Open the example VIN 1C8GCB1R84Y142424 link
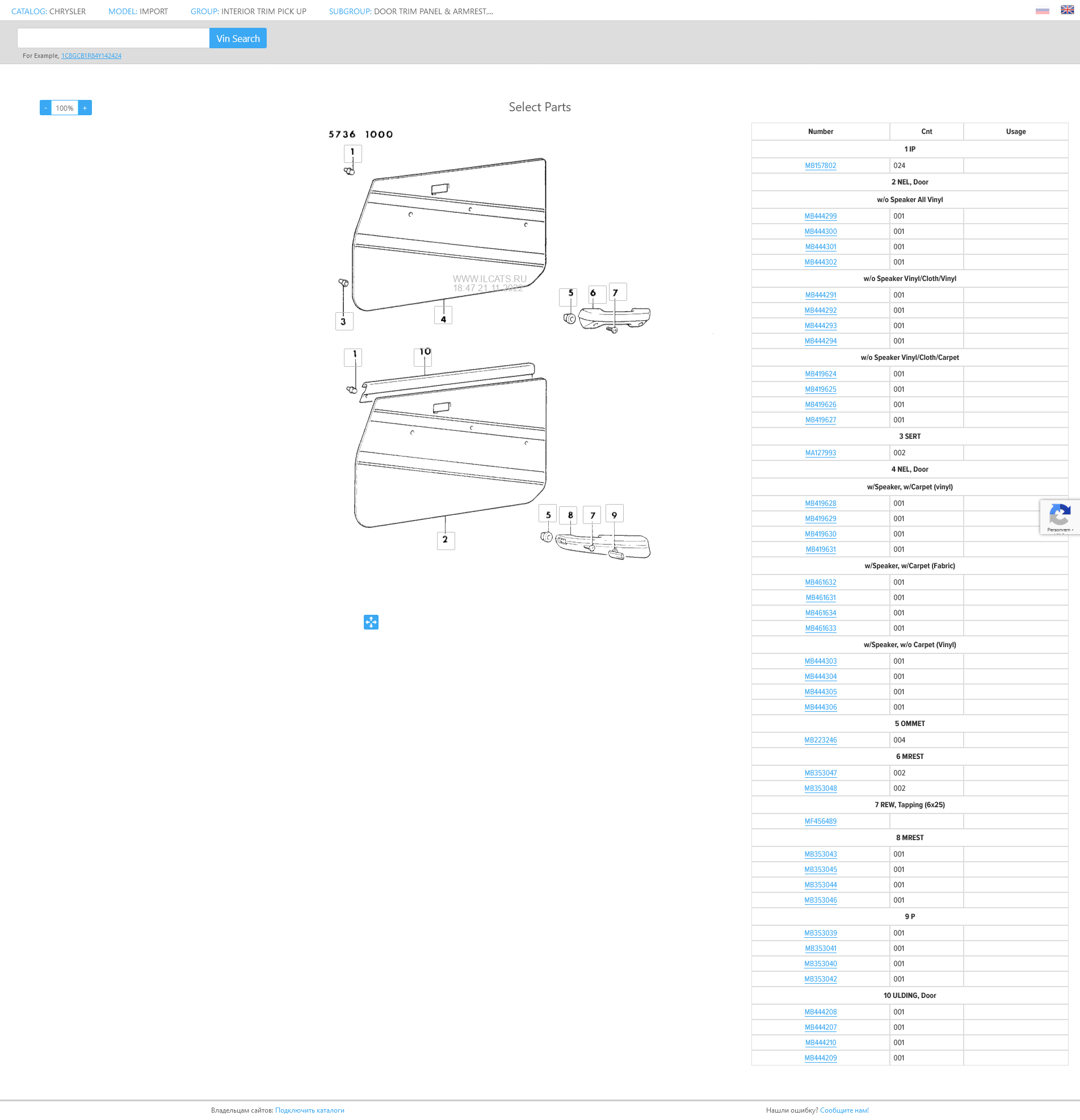 tap(91, 56)
